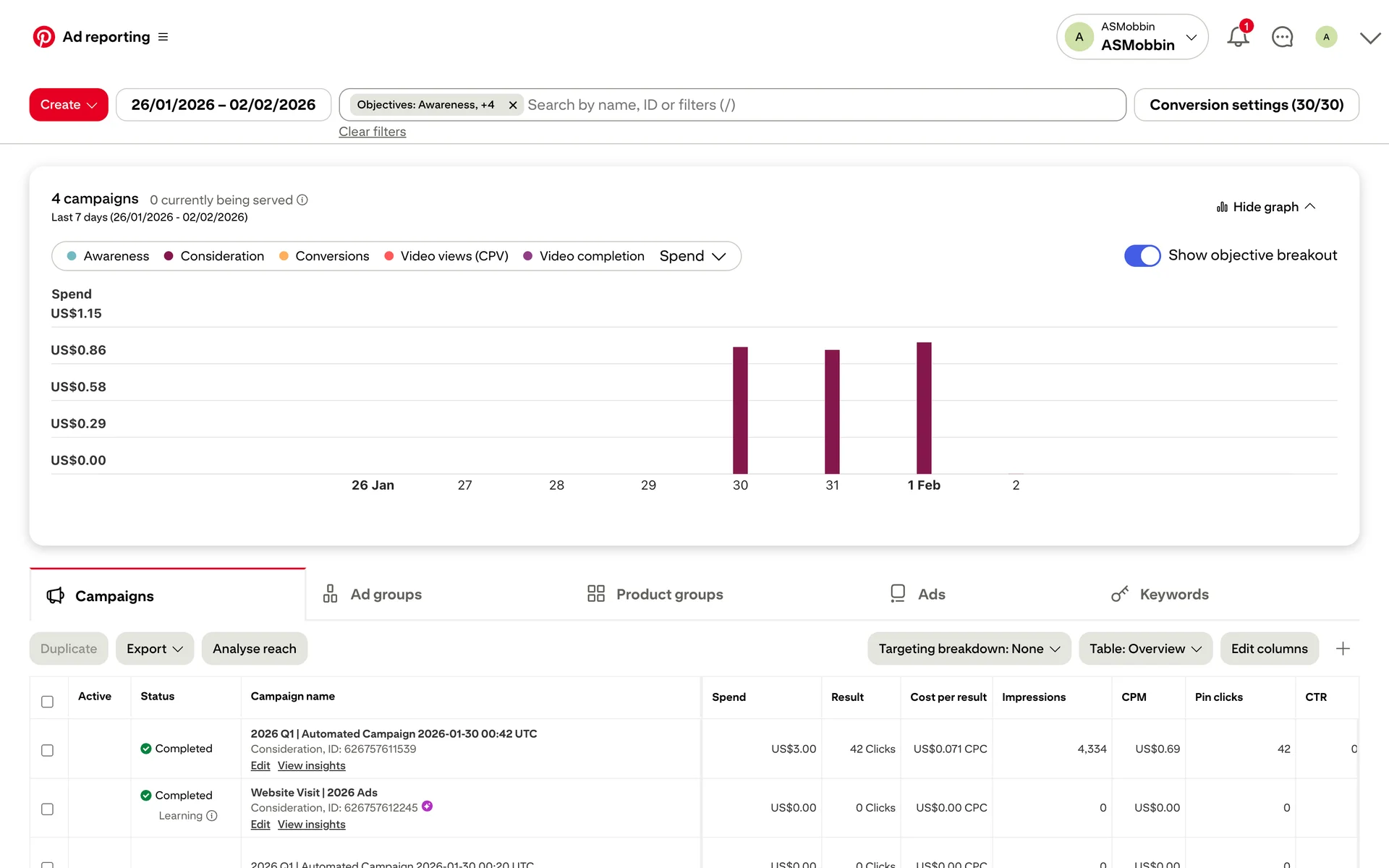The image size is (1389, 868).
Task: Check the select-all campaigns header checkbox
Action: pos(47,702)
